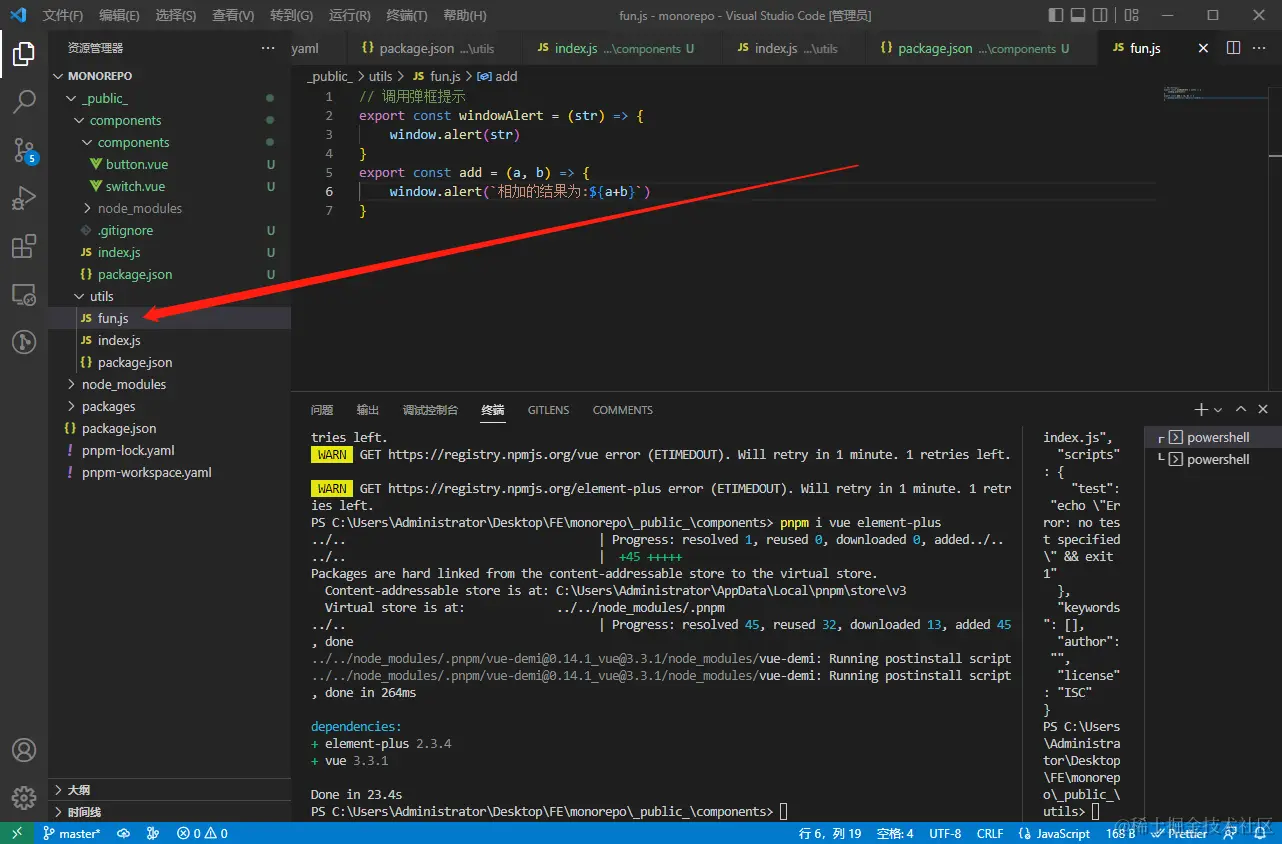Open Explorer views and more actions ellipsis
The height and width of the screenshot is (844, 1282).
tap(267, 48)
